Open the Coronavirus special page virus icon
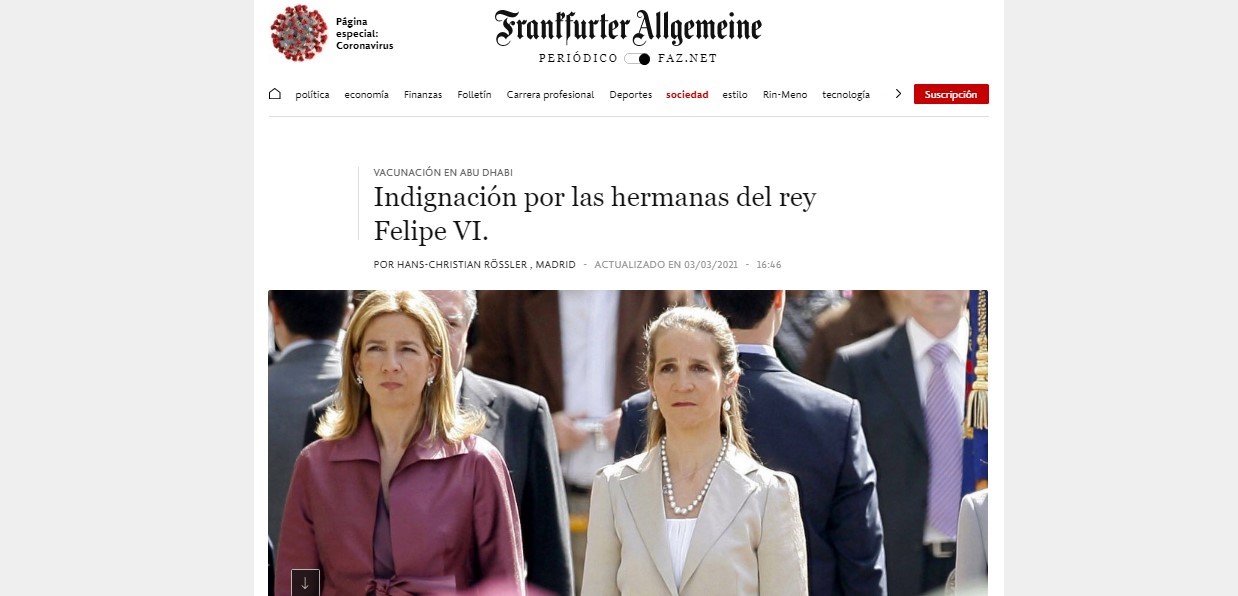The image size is (1238, 596). pos(299,33)
